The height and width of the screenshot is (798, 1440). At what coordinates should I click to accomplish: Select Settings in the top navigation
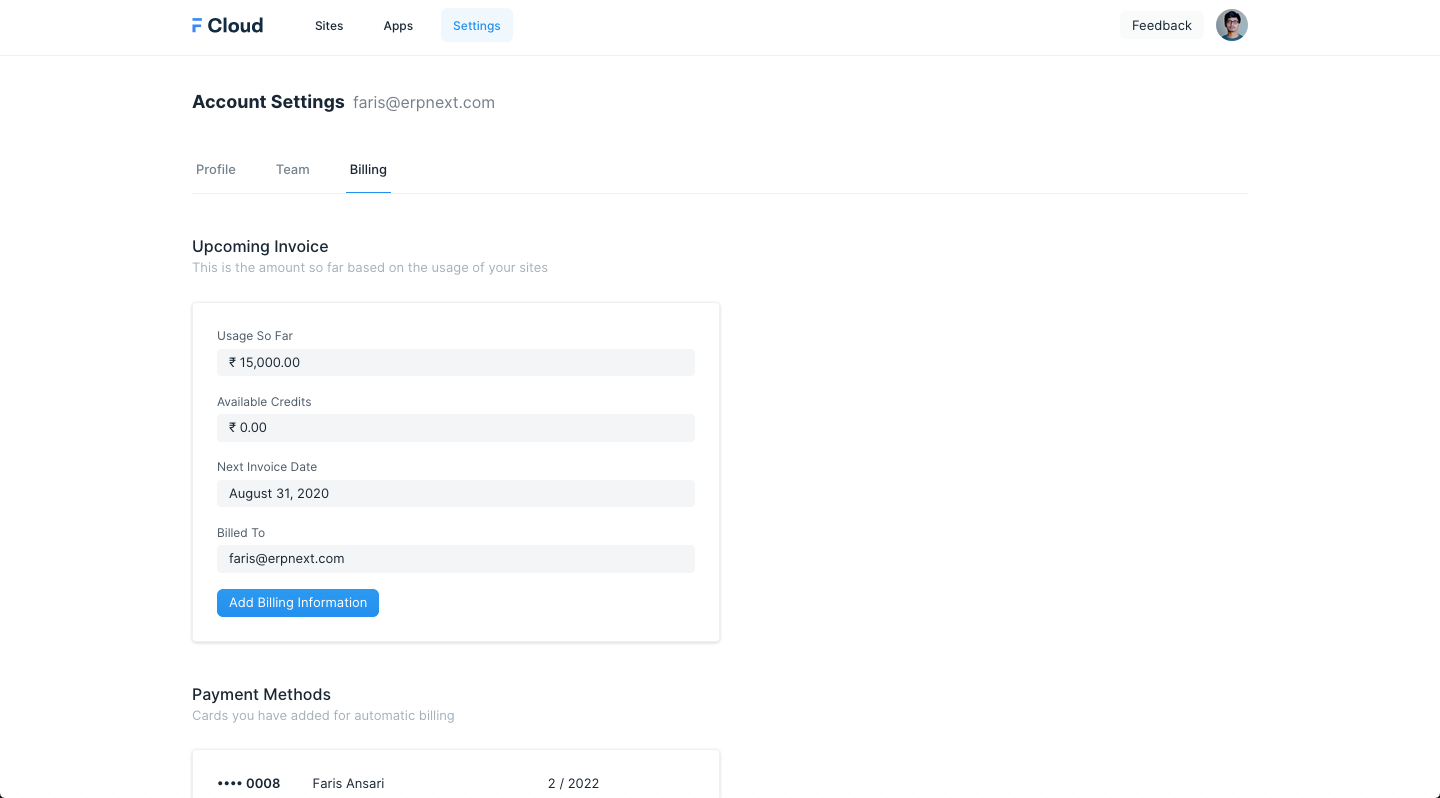point(476,26)
